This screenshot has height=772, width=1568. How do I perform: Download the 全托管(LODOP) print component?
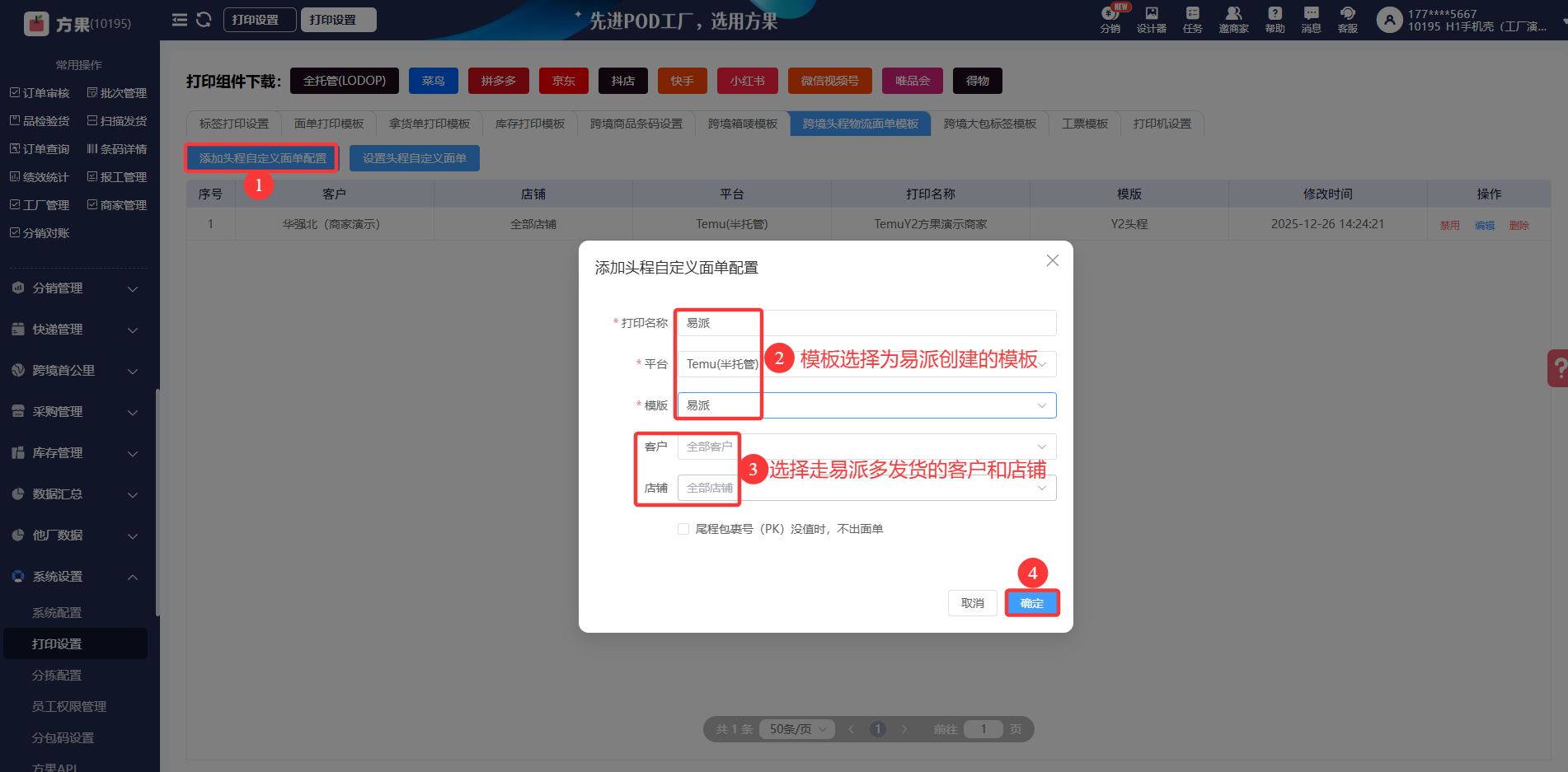click(345, 81)
